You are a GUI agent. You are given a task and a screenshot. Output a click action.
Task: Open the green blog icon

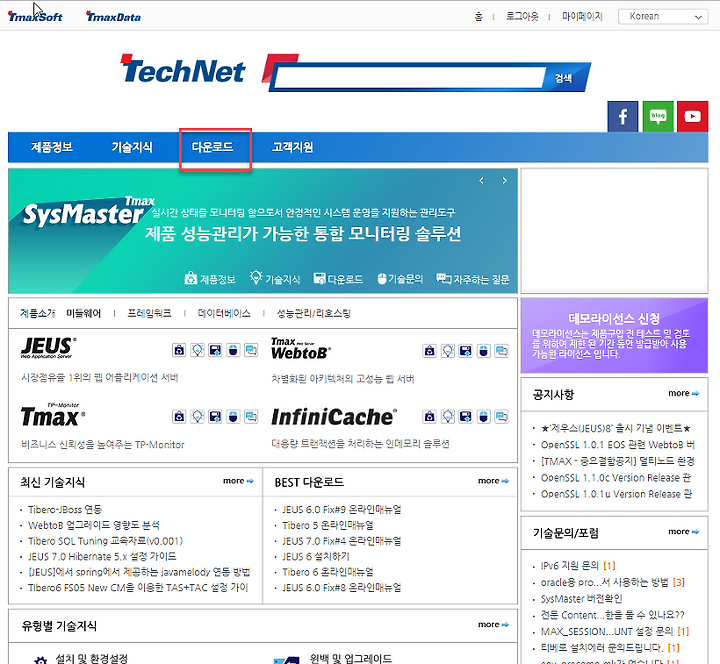658,117
